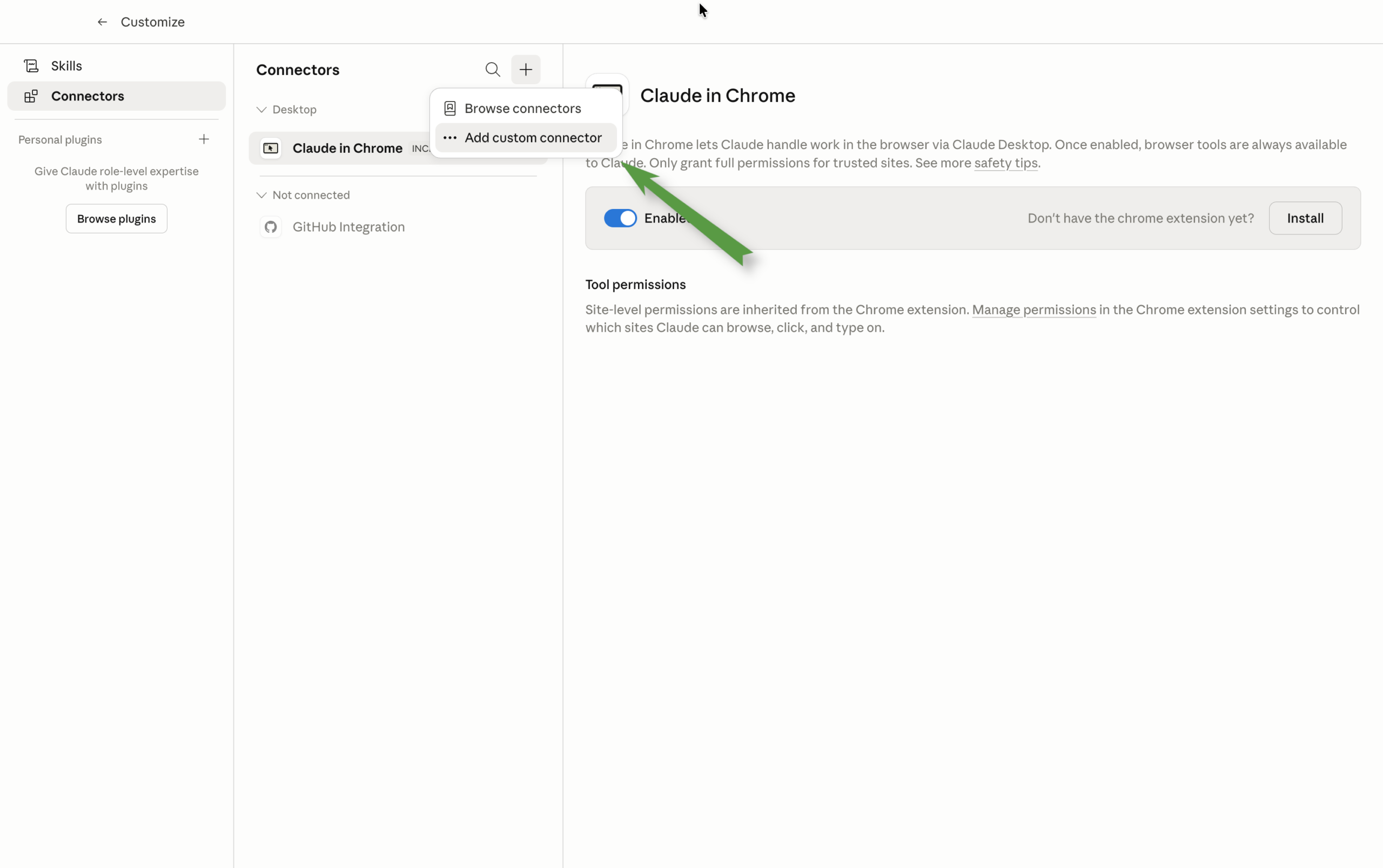Click the Connectors sidebar icon
Screen dimensions: 1383x868
click(x=31, y=96)
